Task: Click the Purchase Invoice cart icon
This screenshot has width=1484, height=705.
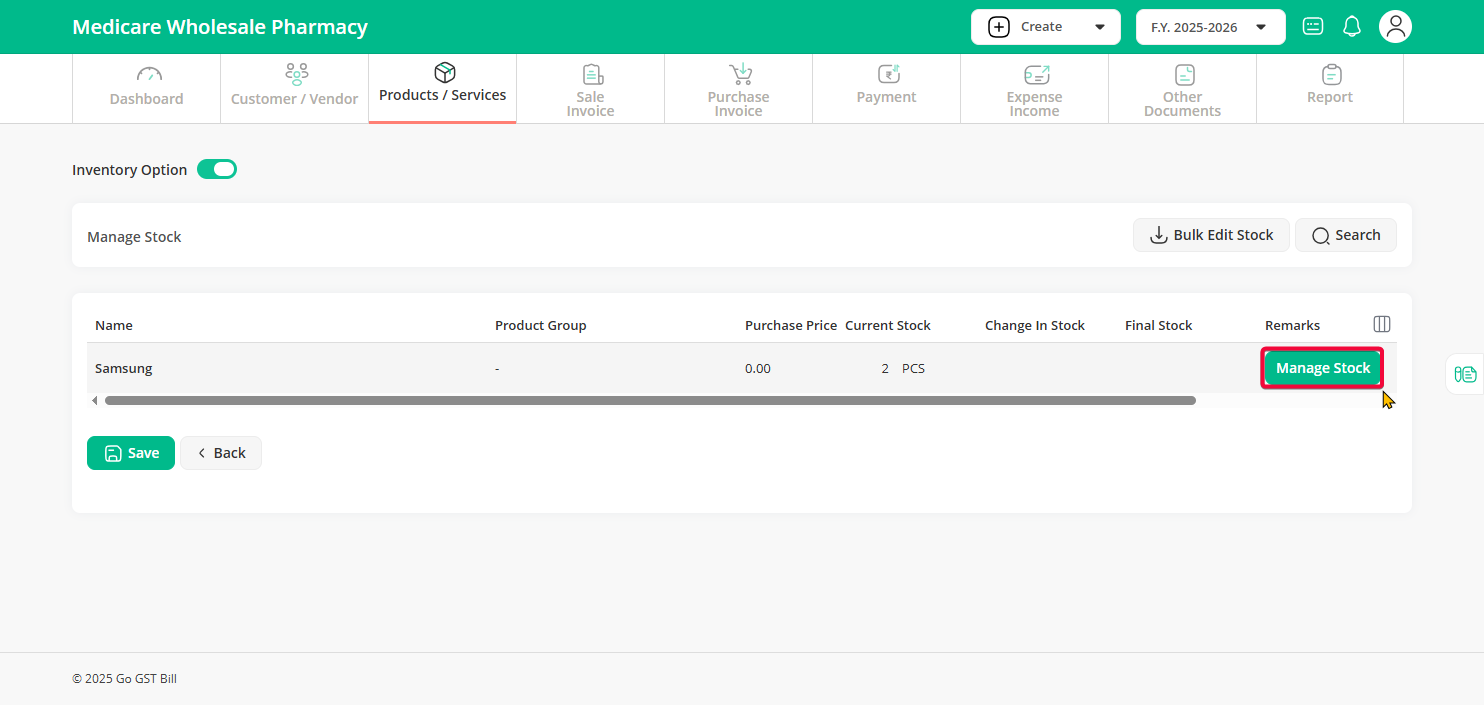Action: click(x=740, y=74)
